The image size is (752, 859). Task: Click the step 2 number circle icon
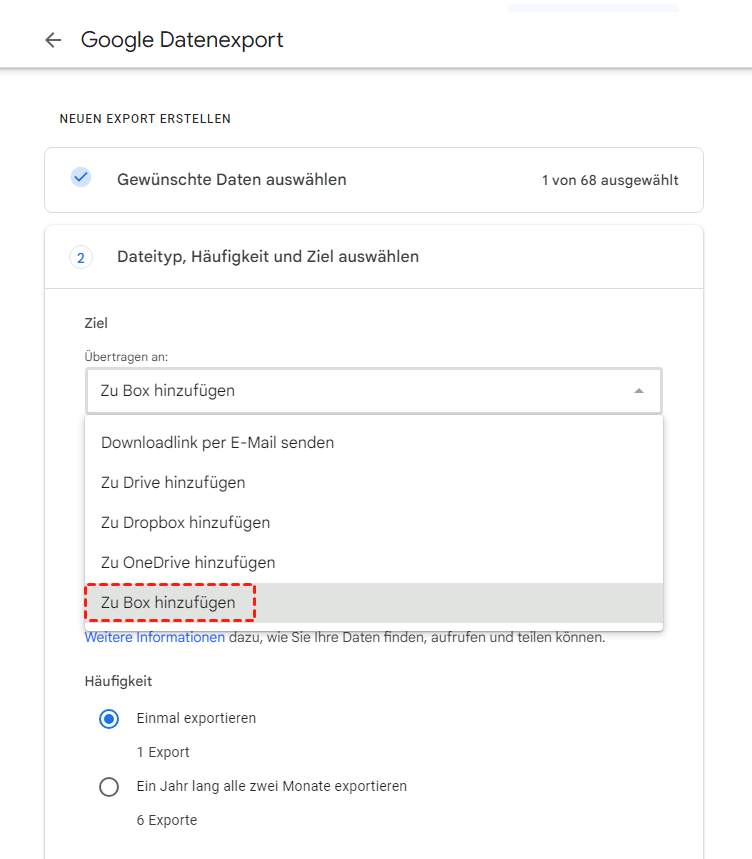point(81,257)
